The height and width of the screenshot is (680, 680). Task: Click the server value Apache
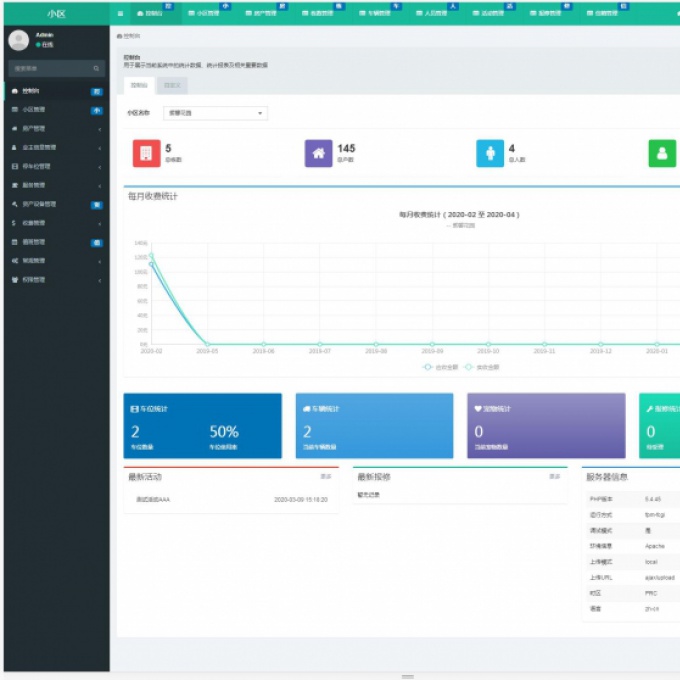pyautogui.click(x=655, y=546)
